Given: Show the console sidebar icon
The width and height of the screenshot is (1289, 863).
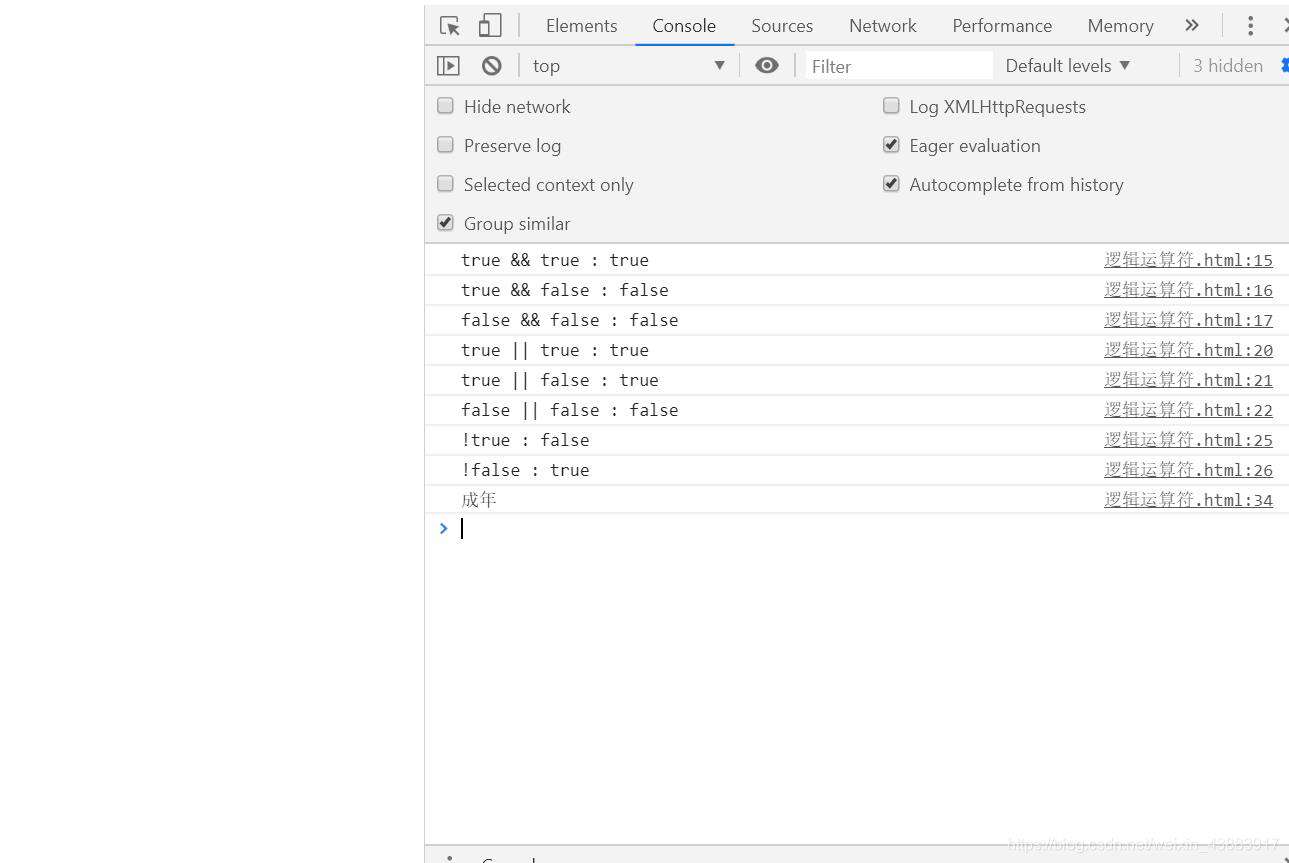Looking at the screenshot, I should [448, 66].
